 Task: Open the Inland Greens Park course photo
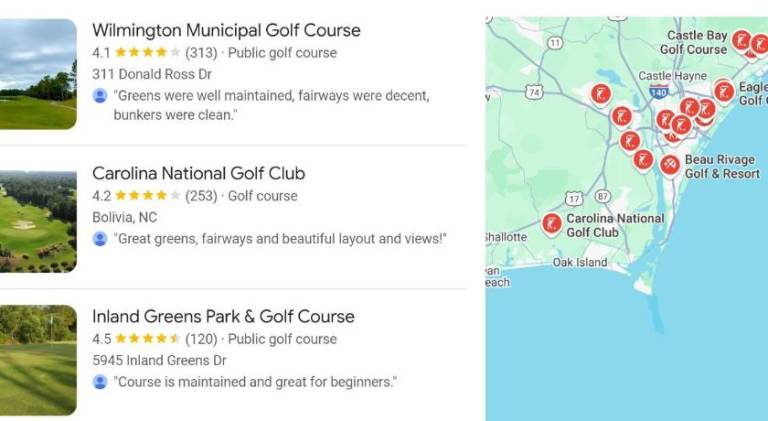pyautogui.click(x=38, y=360)
